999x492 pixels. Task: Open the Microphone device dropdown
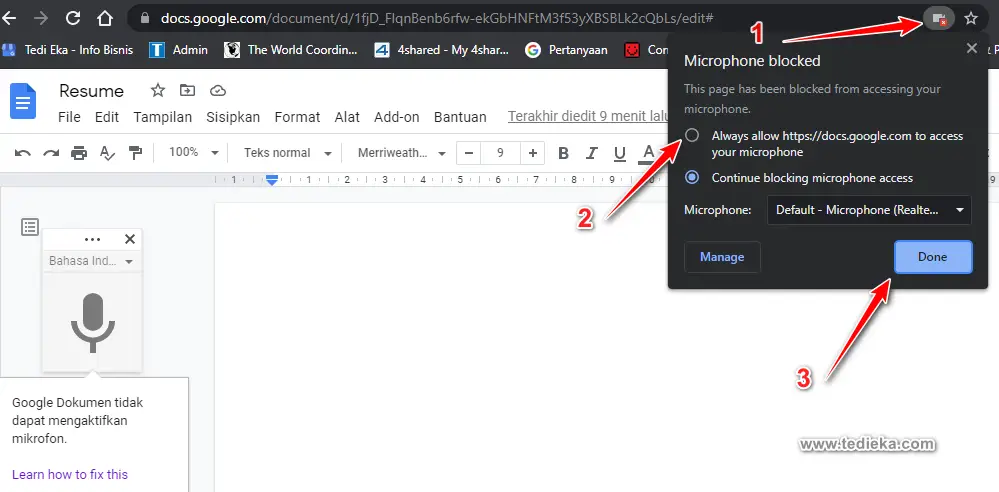[869, 210]
